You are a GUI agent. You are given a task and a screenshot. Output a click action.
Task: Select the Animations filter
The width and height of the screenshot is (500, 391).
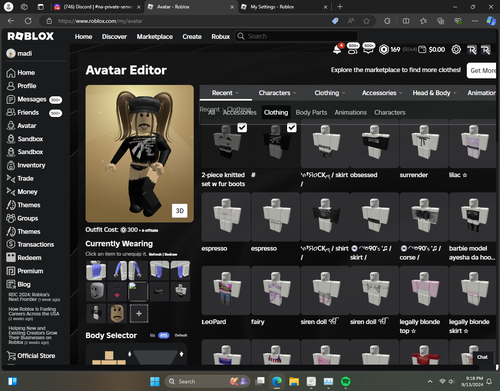coord(350,112)
